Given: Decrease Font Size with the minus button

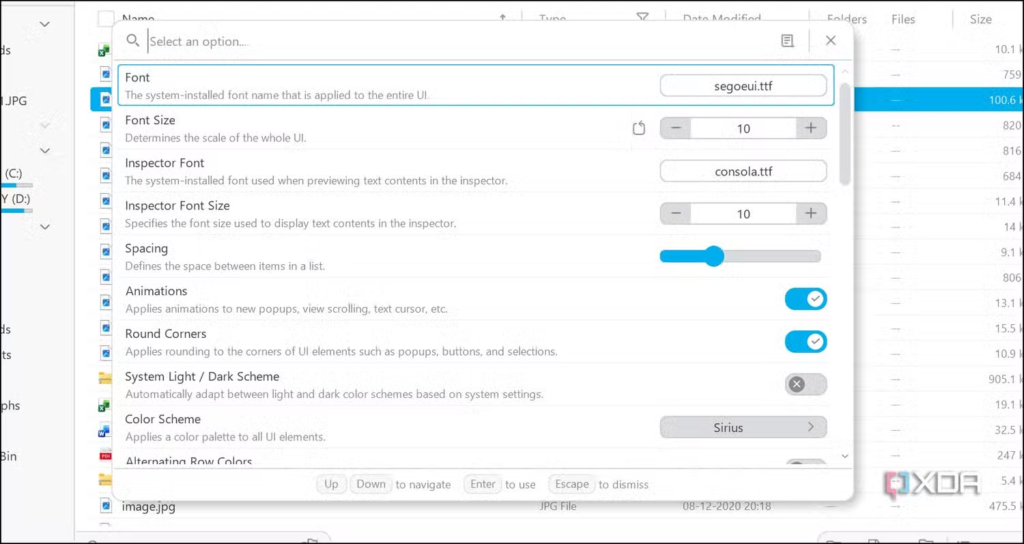Looking at the screenshot, I should point(676,128).
